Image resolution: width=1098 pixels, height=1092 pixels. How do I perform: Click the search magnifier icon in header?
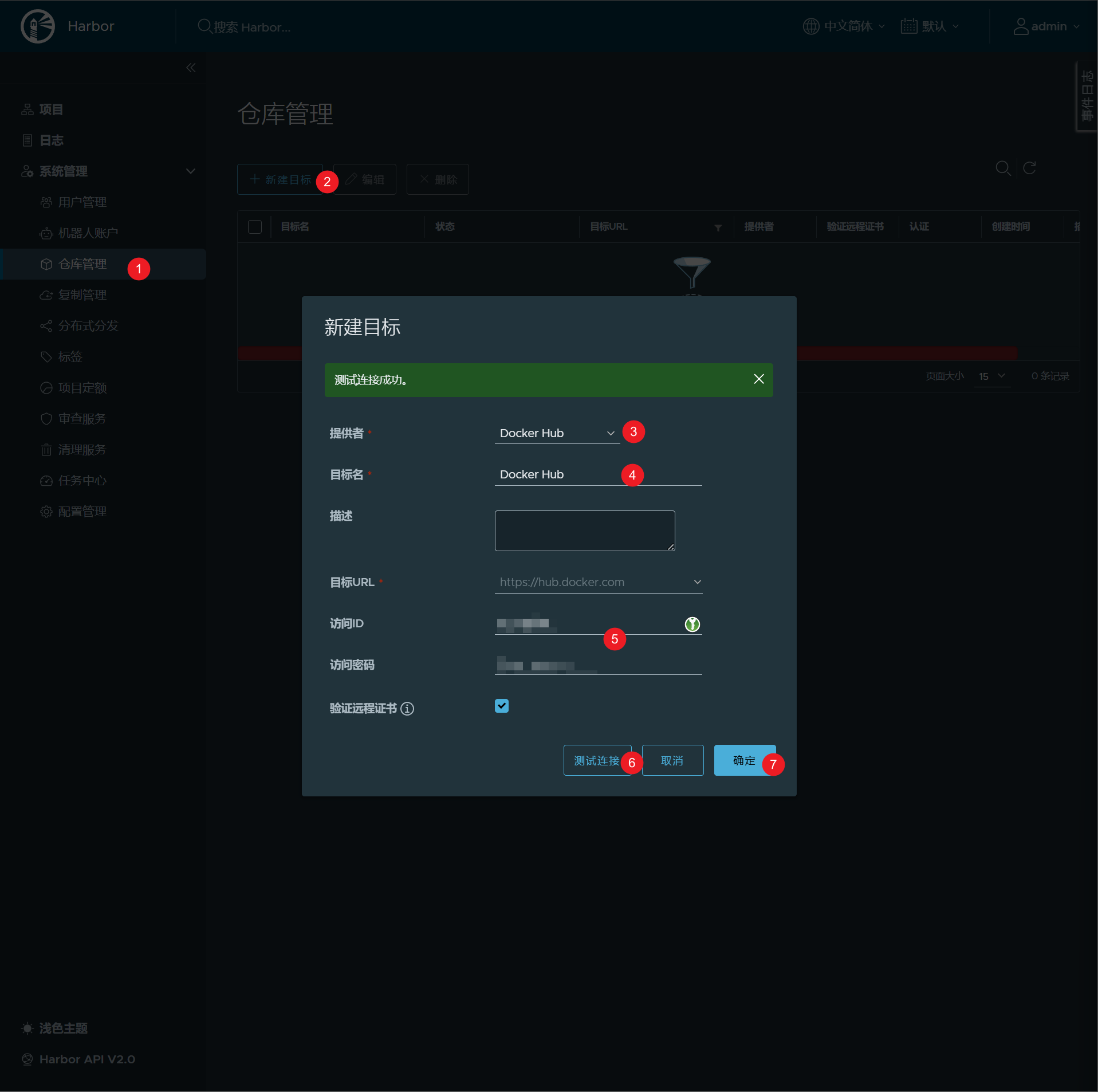pos(204,26)
